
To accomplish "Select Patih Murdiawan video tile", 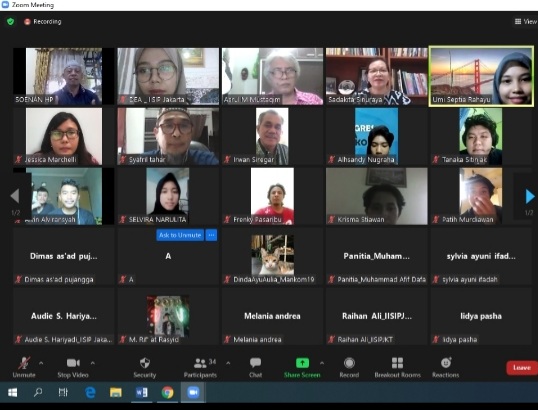I will [x=481, y=196].
